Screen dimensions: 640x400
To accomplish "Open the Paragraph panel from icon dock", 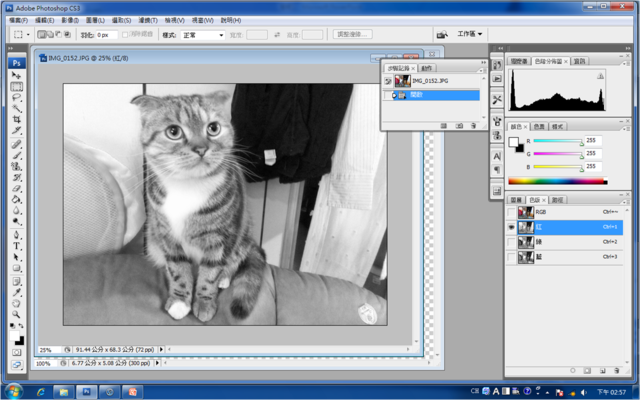I will (497, 169).
